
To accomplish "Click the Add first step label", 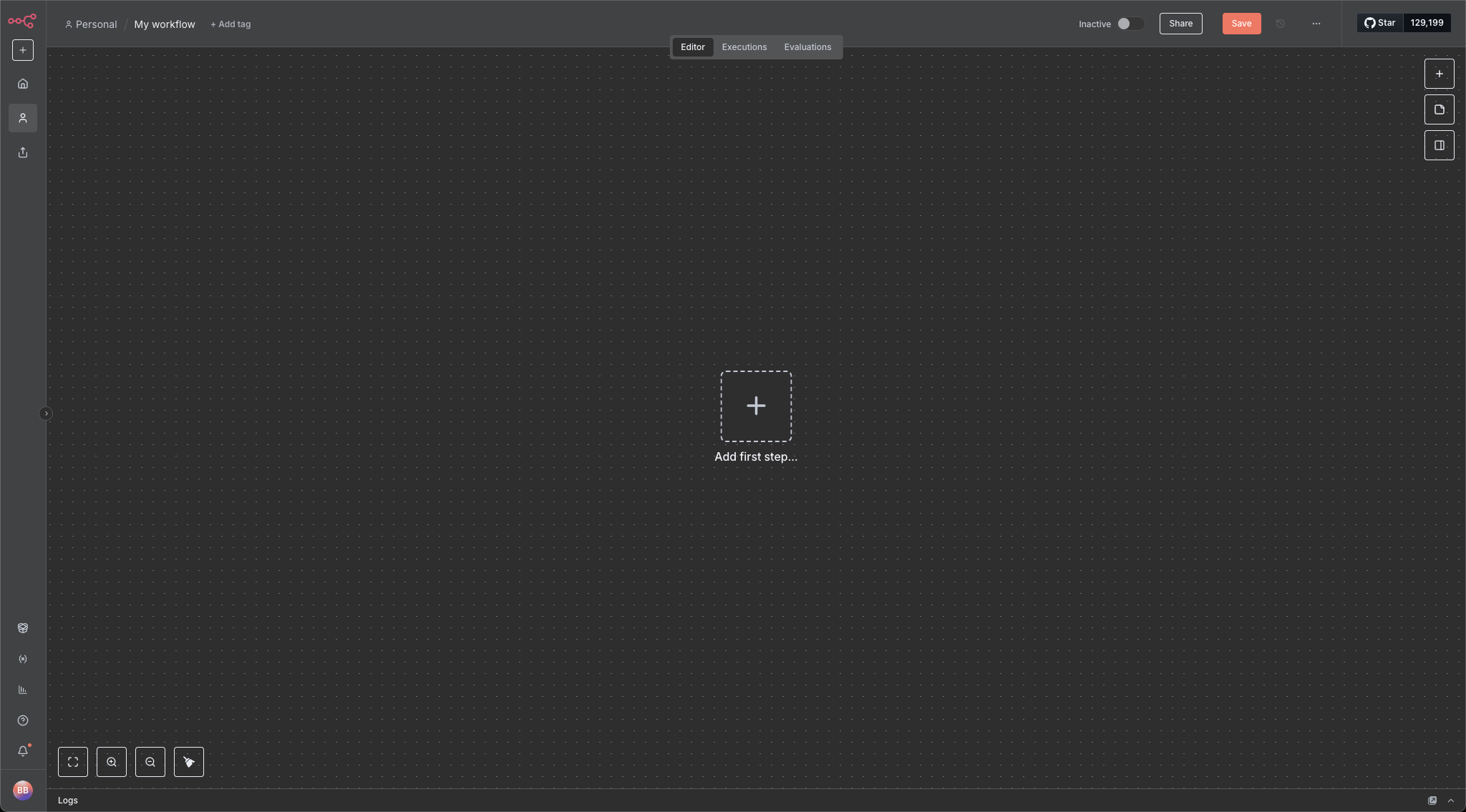I will pyautogui.click(x=756, y=457).
